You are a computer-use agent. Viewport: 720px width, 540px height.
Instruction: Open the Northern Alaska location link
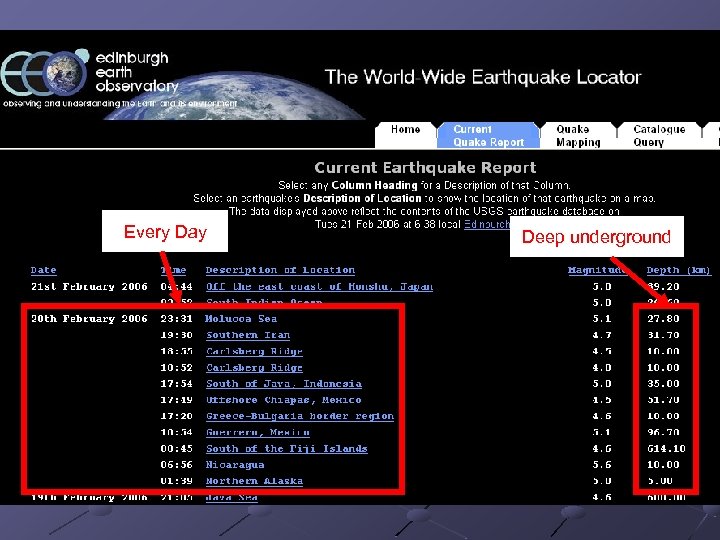coord(254,481)
